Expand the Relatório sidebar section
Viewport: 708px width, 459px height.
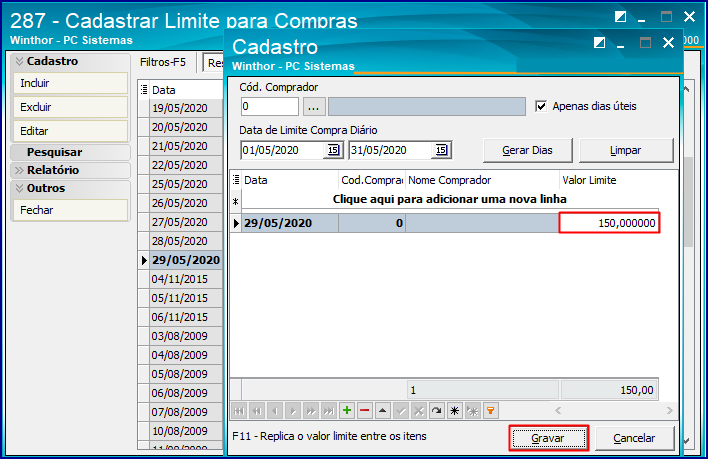pyautogui.click(x=19, y=170)
